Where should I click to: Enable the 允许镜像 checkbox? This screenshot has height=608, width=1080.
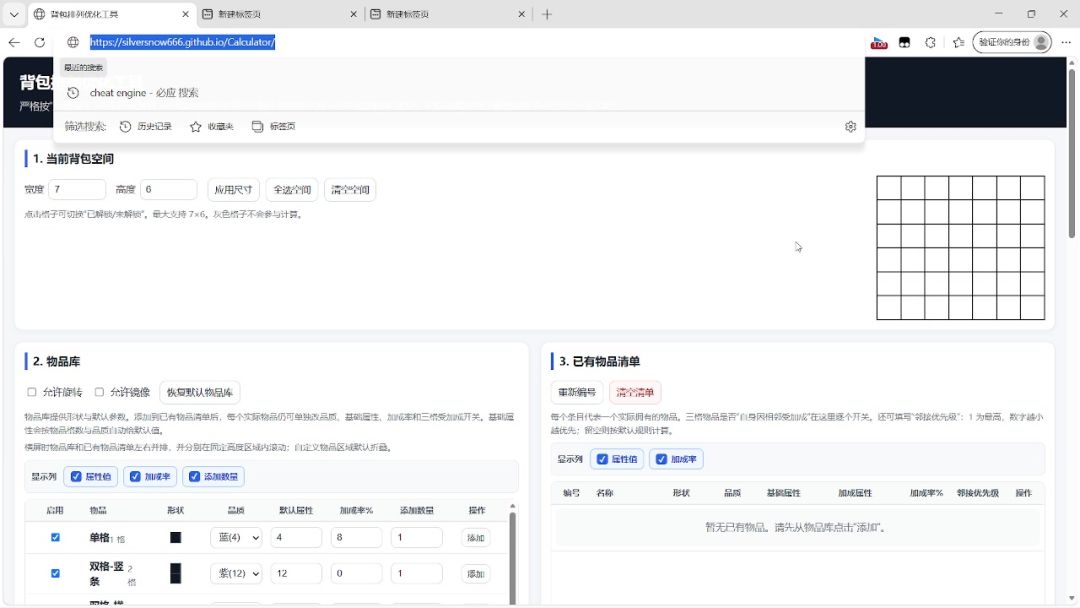click(x=99, y=392)
